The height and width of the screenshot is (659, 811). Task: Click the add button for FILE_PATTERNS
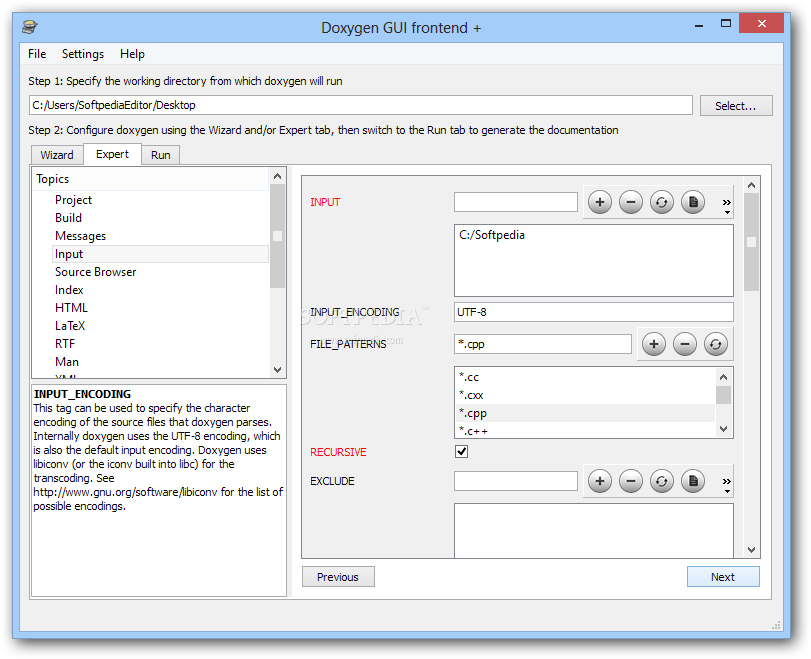pyautogui.click(x=654, y=344)
